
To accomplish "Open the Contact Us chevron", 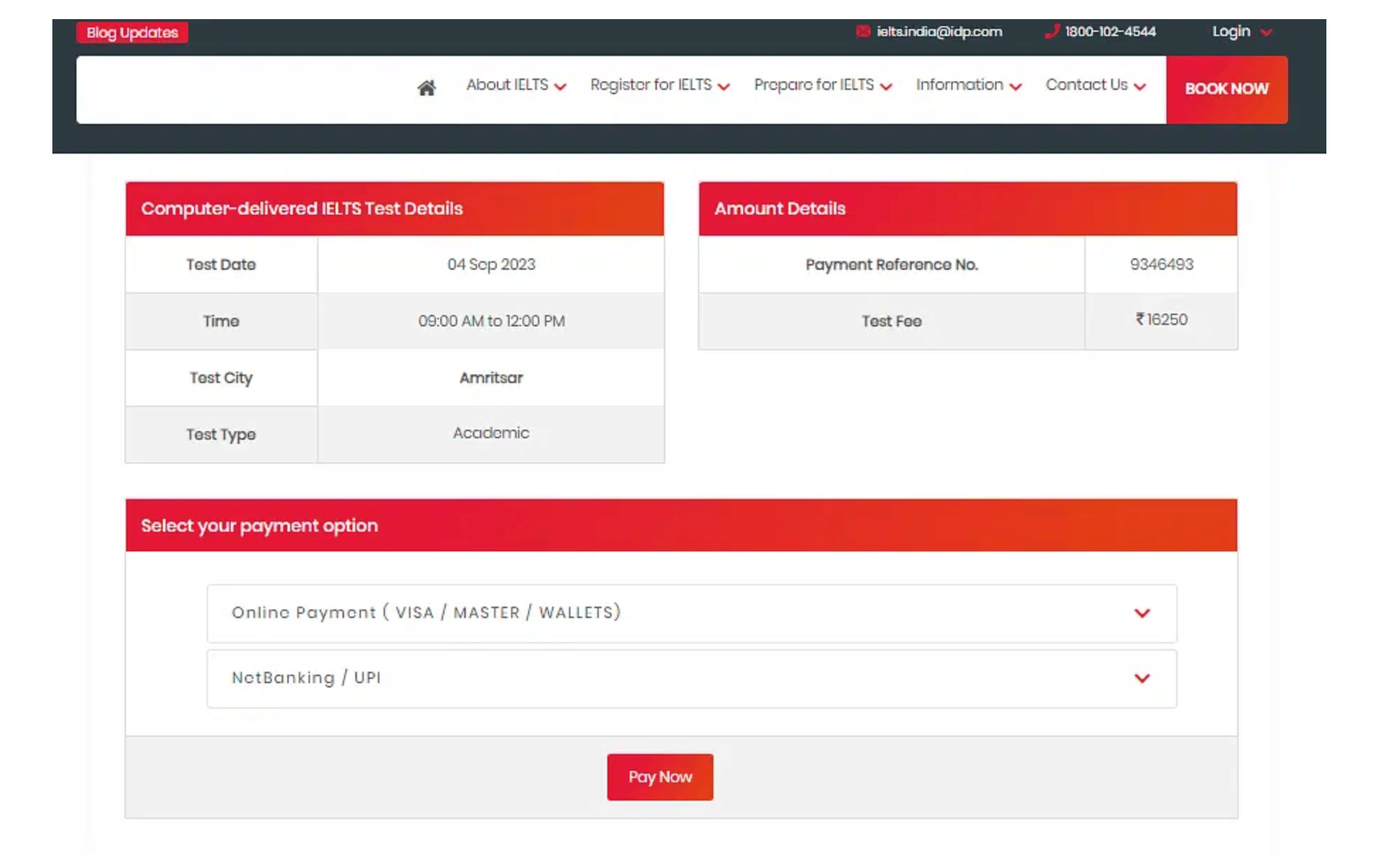I will [1140, 86].
